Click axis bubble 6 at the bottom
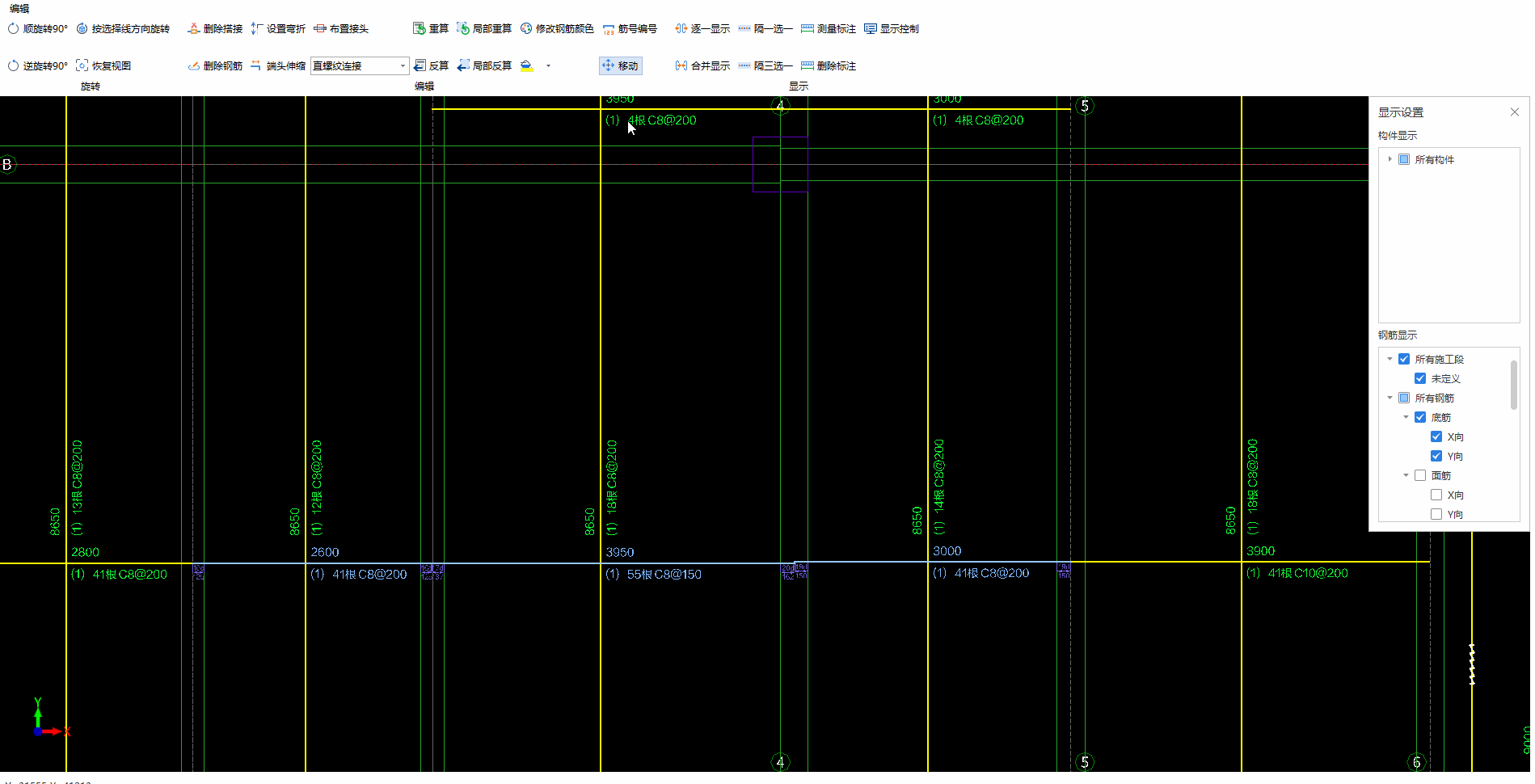The image size is (1535, 784). 1416,762
